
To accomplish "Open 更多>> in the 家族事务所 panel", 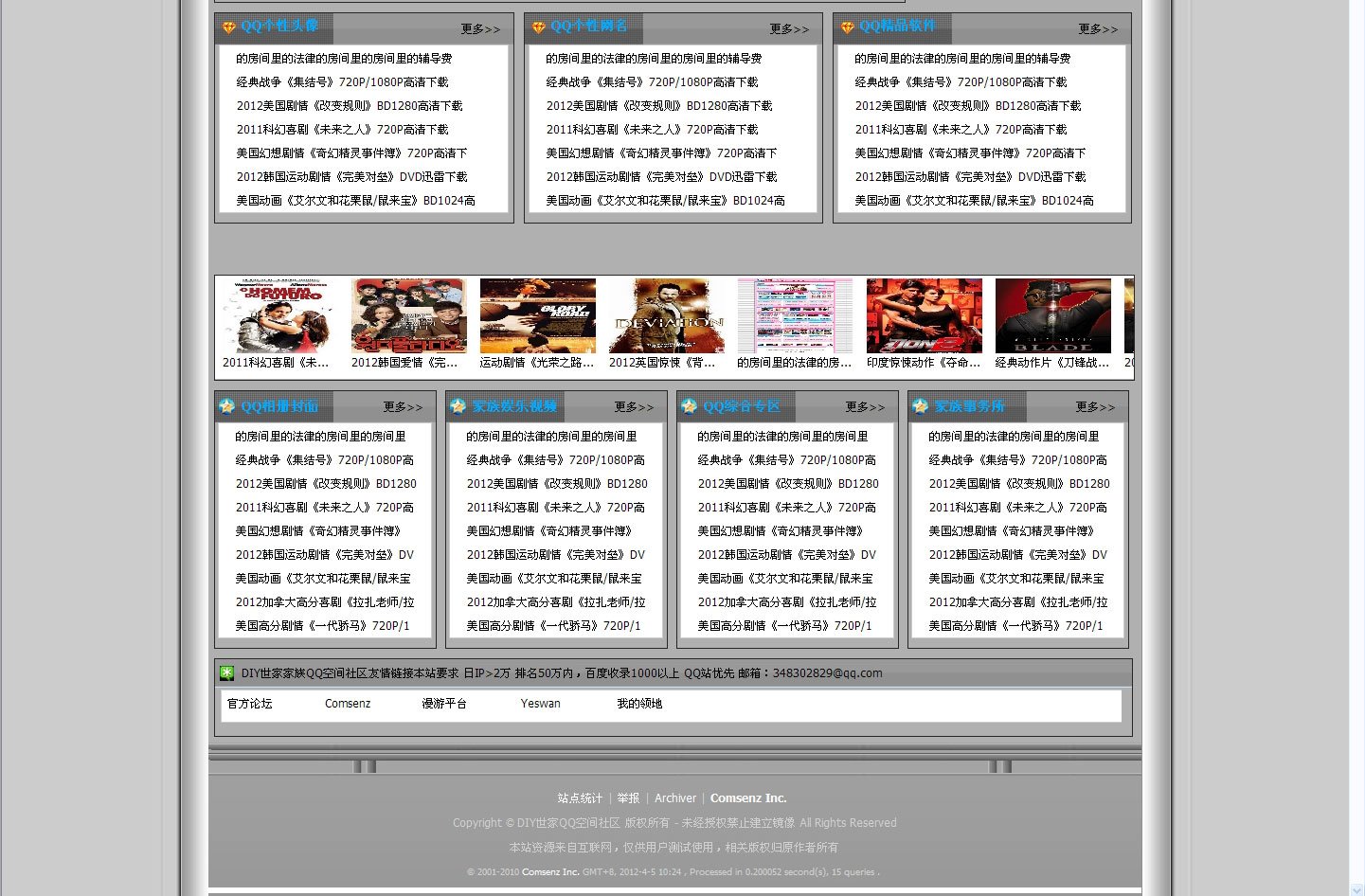I will [1095, 407].
